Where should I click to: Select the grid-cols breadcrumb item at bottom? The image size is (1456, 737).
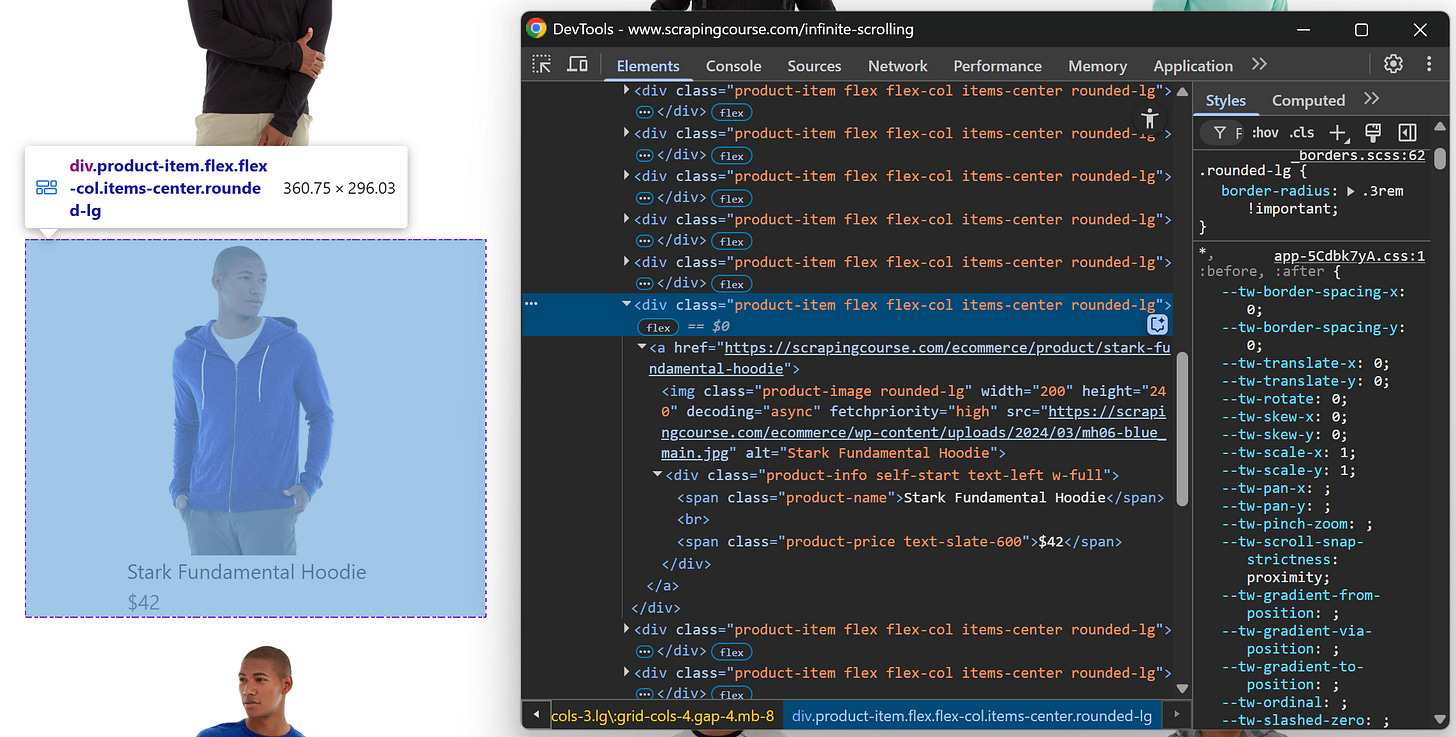coord(663,716)
